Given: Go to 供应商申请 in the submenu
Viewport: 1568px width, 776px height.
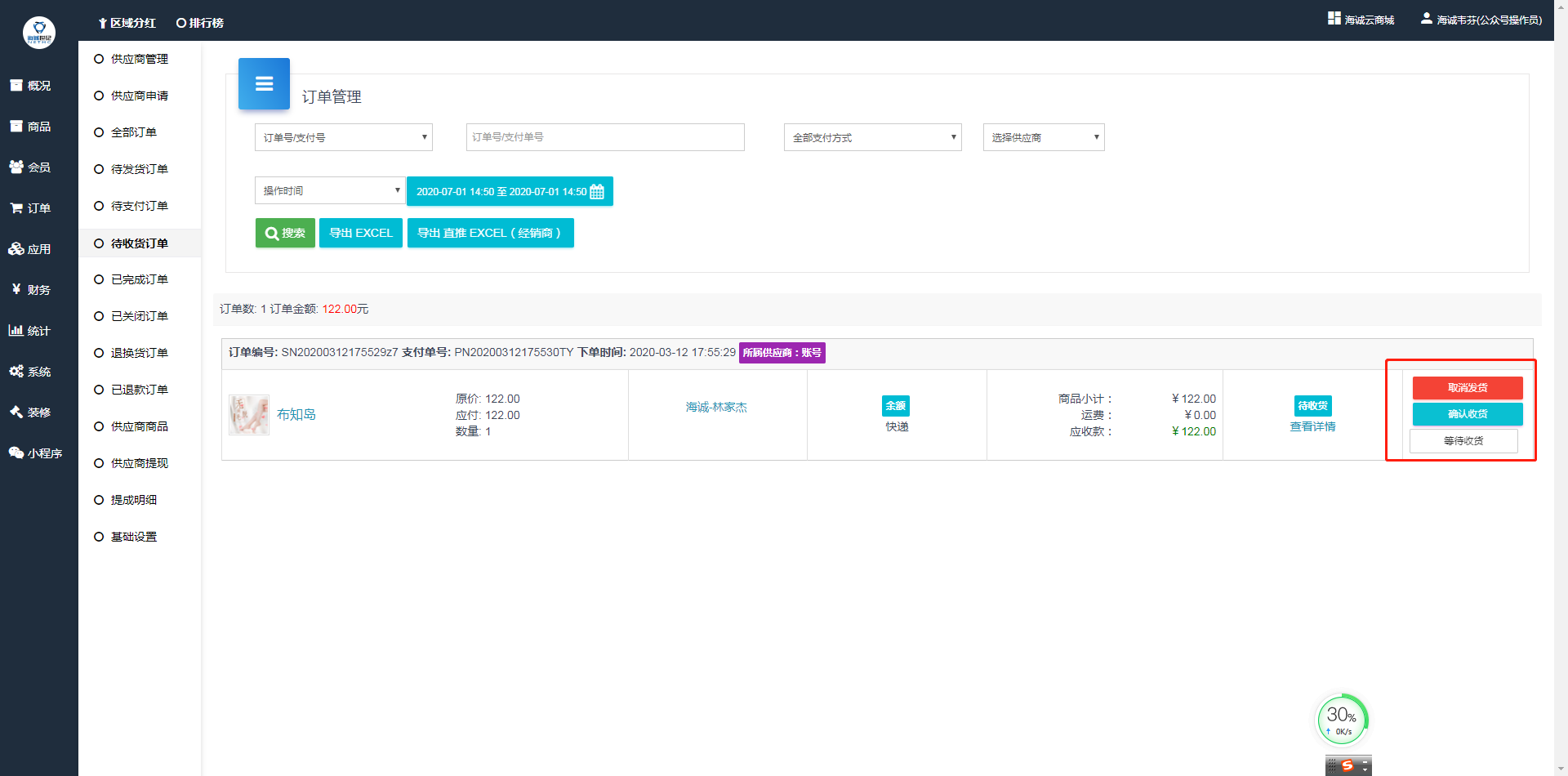Looking at the screenshot, I should [140, 96].
